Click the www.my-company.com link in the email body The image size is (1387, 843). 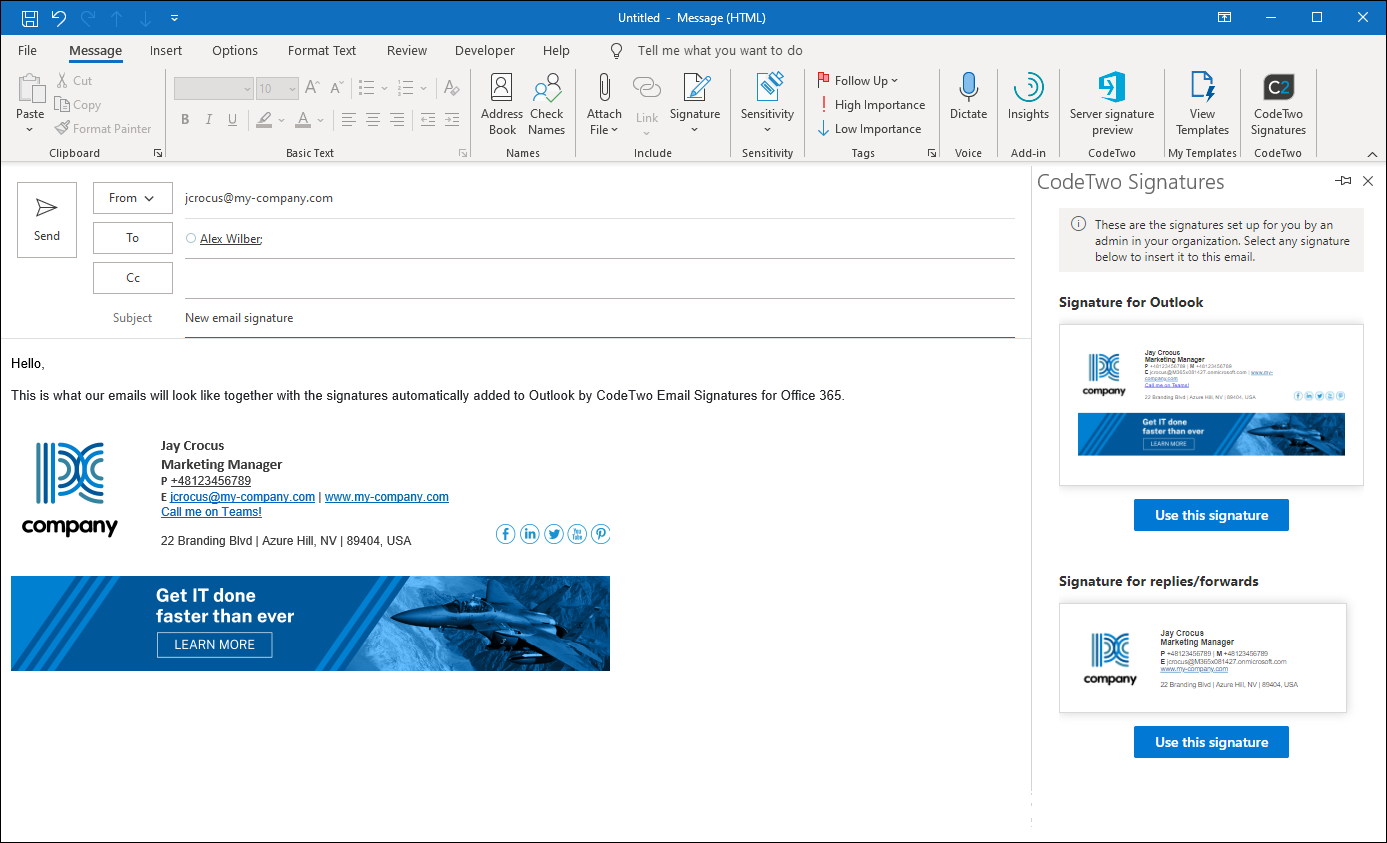(387, 497)
